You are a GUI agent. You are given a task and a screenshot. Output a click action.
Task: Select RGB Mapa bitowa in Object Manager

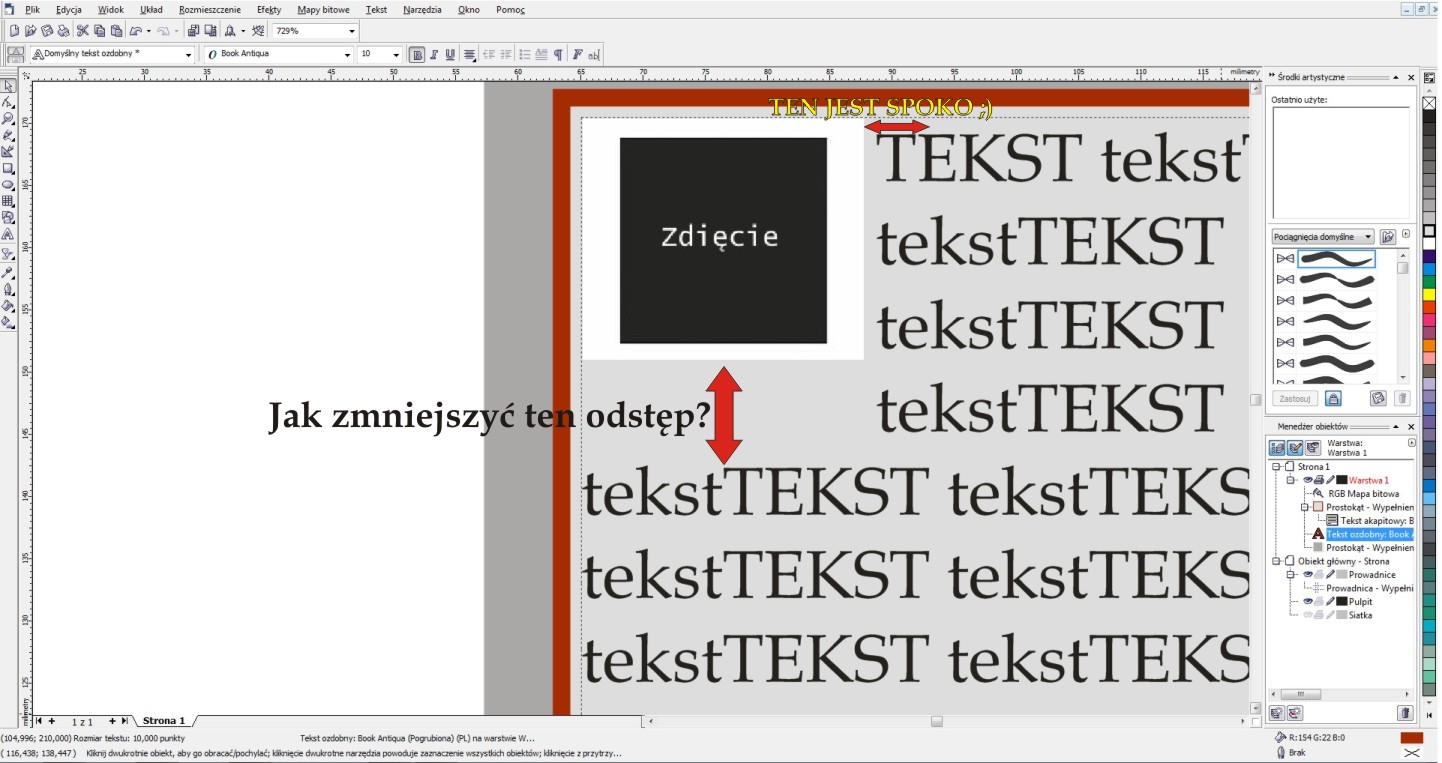coord(1363,494)
